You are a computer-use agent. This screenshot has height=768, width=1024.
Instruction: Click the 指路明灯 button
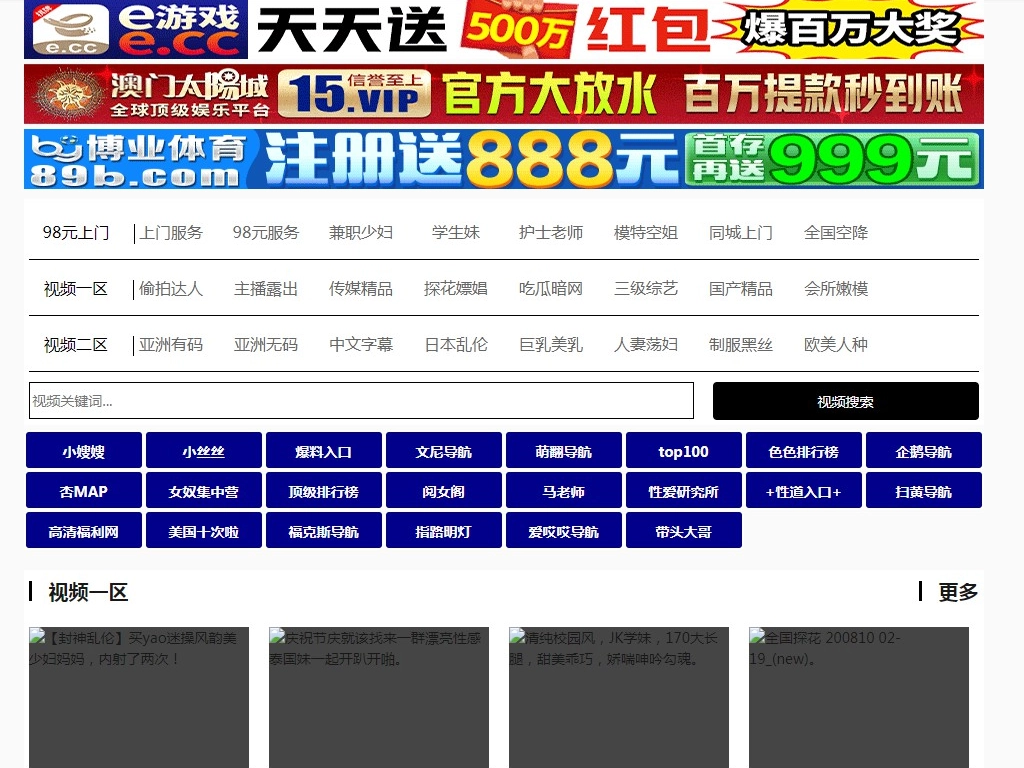pyautogui.click(x=443, y=531)
